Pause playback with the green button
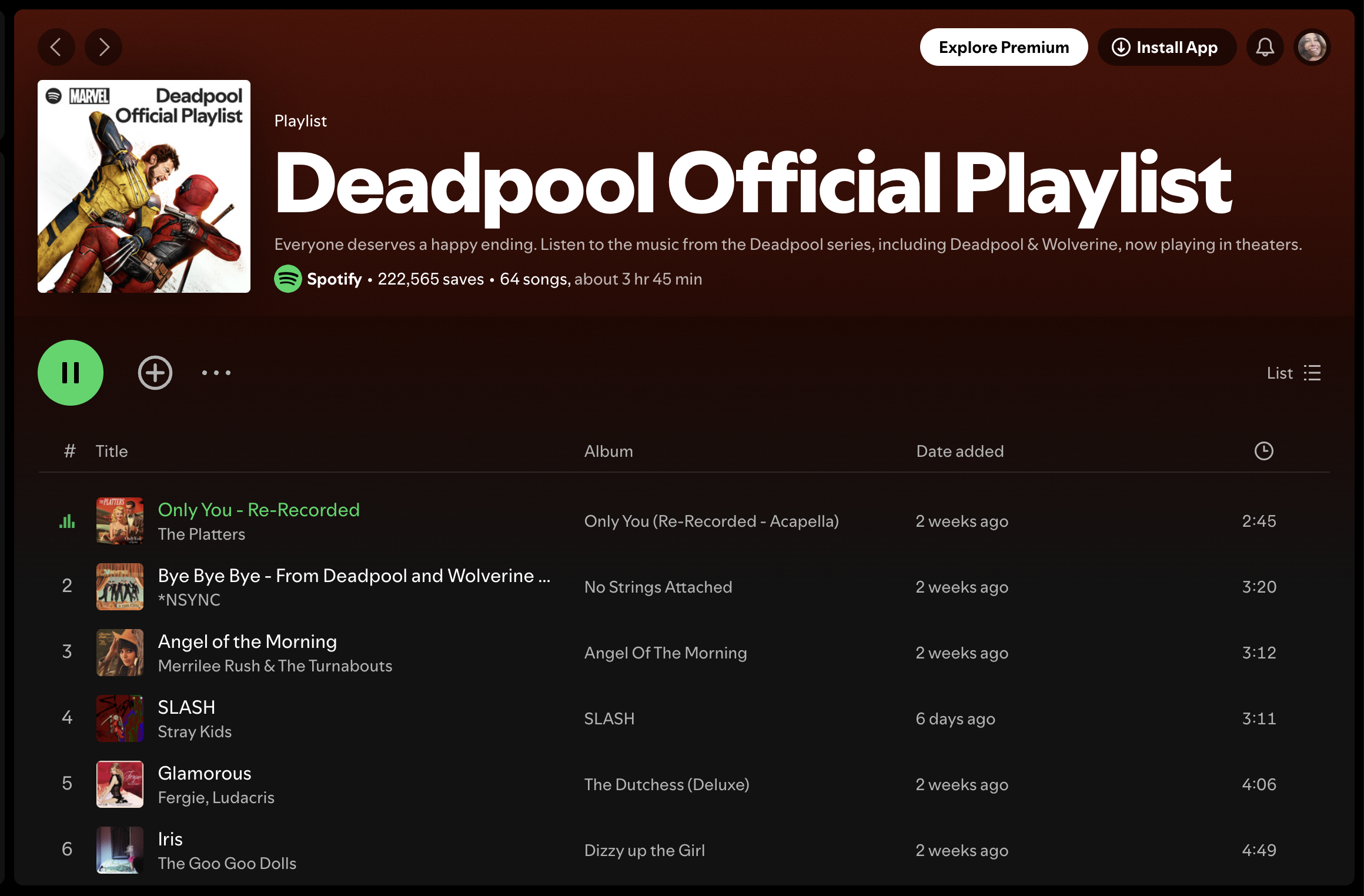The width and height of the screenshot is (1364, 896). (71, 373)
